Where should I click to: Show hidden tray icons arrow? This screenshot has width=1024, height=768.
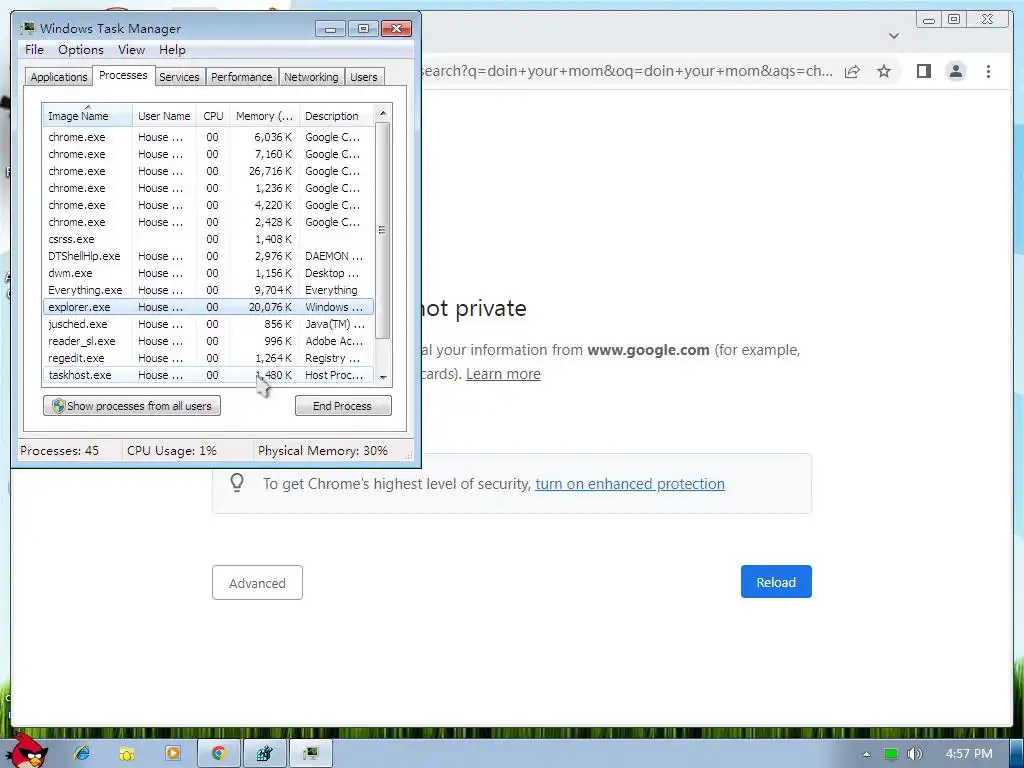click(x=867, y=754)
